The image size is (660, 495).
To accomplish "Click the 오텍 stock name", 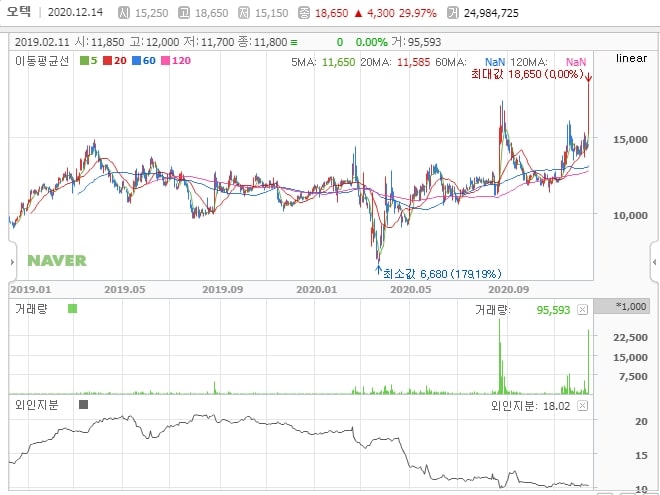I will point(19,12).
